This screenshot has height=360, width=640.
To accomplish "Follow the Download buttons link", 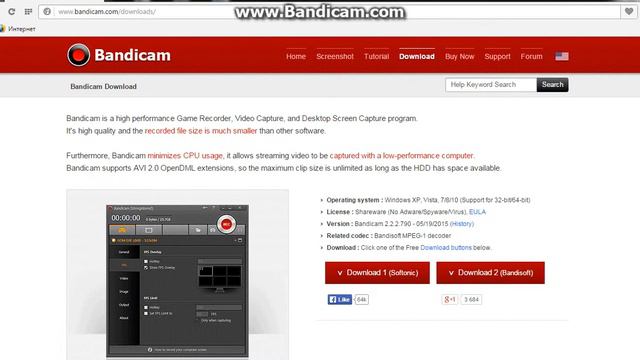I will point(446,247).
